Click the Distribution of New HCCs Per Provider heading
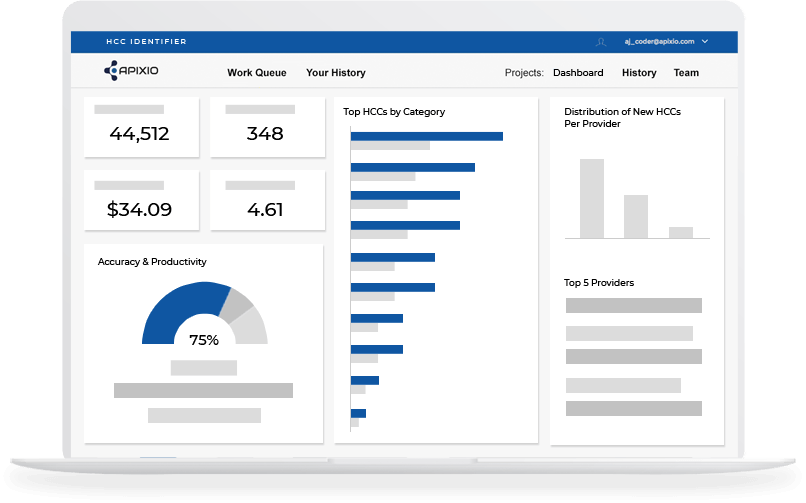The image size is (806, 503). pos(622,117)
